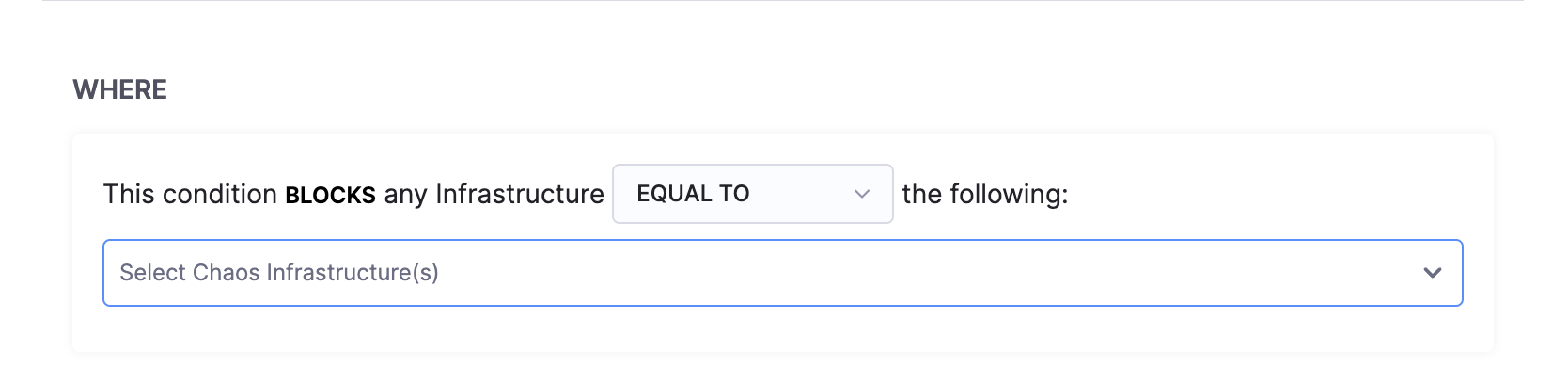
Task: Open the Select Chaos Infrastructure(s) dropdown
Action: [x=782, y=273]
